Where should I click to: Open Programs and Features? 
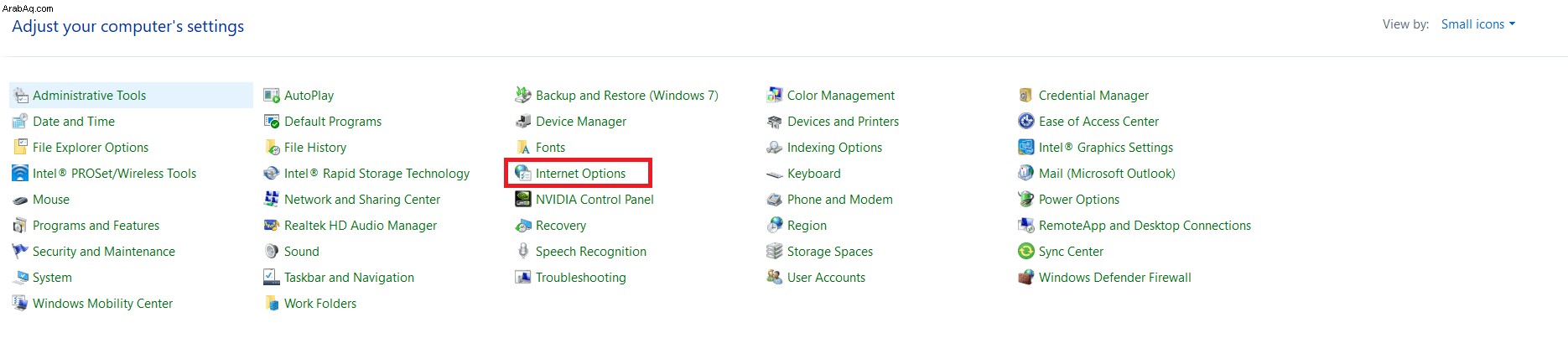pos(96,226)
